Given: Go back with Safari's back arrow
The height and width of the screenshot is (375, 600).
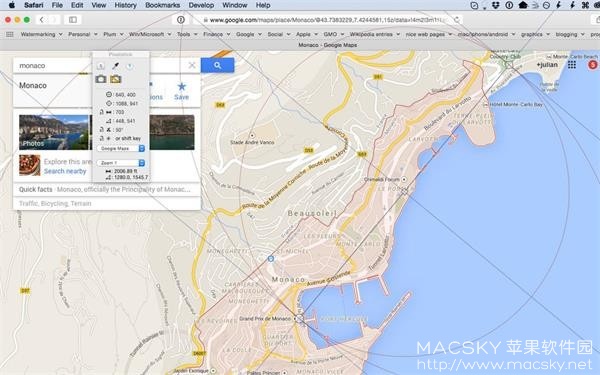Looking at the screenshot, I should [x=42, y=20].
